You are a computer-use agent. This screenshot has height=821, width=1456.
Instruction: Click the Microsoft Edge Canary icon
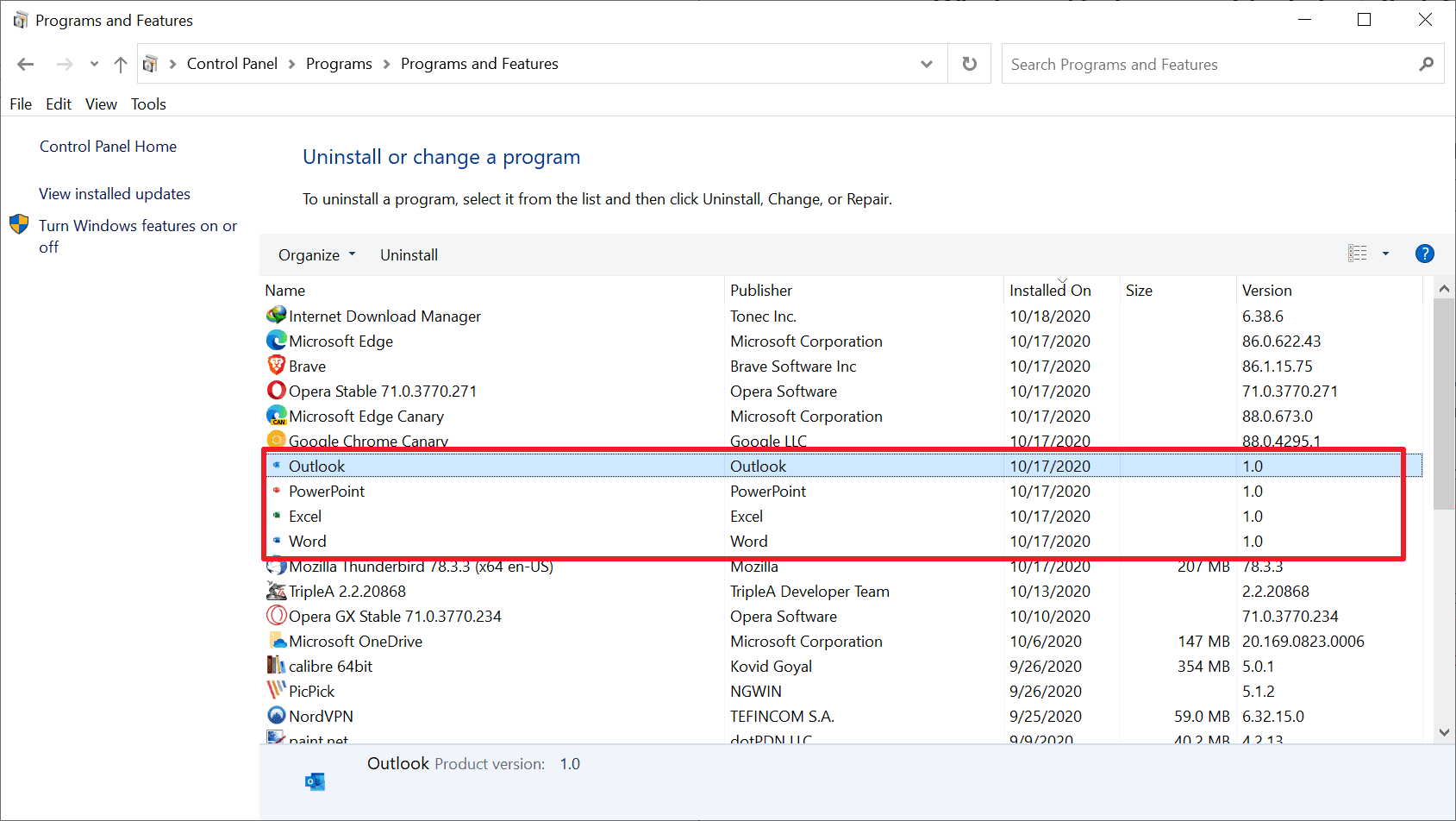[276, 416]
